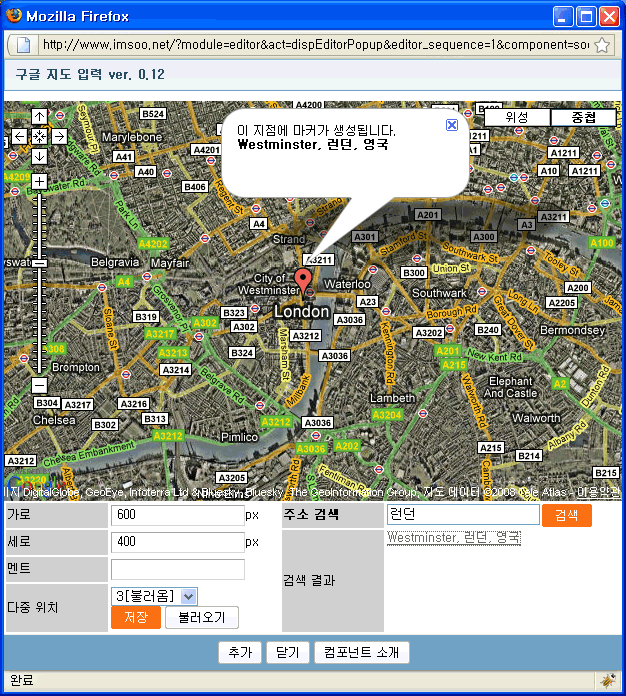The height and width of the screenshot is (696, 626).
Task: Click the zoom slider handle
Action: click(x=40, y=263)
